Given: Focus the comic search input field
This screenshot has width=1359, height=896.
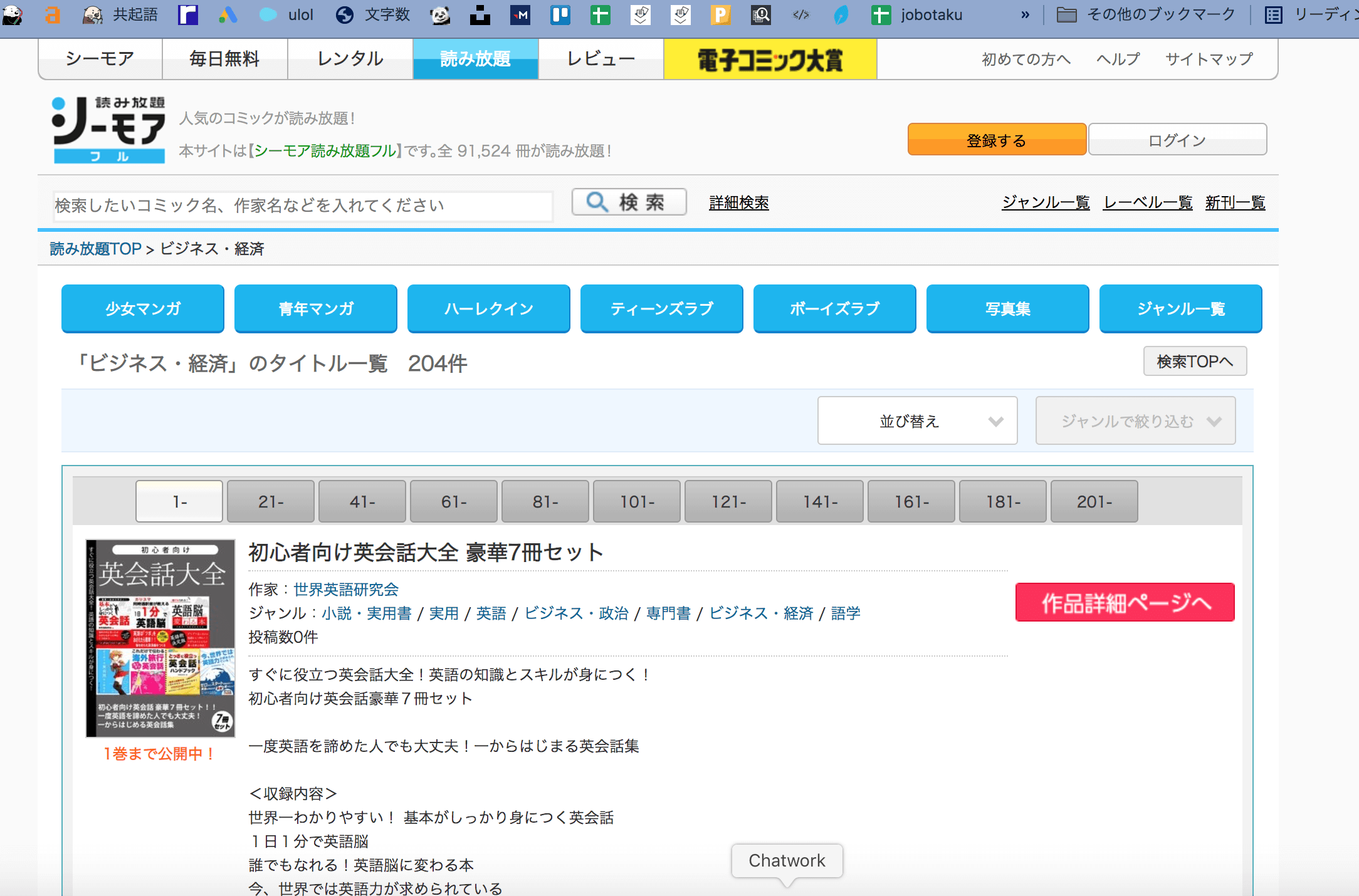Looking at the screenshot, I should pyautogui.click(x=303, y=206).
